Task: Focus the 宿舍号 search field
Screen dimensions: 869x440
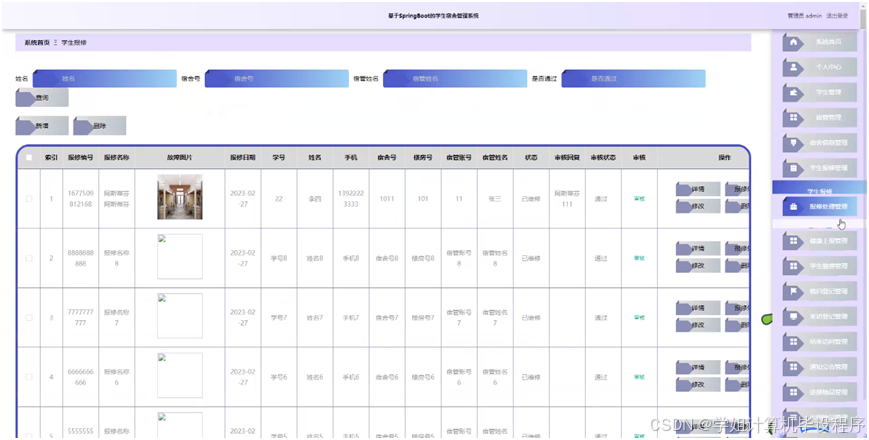Action: tap(277, 79)
